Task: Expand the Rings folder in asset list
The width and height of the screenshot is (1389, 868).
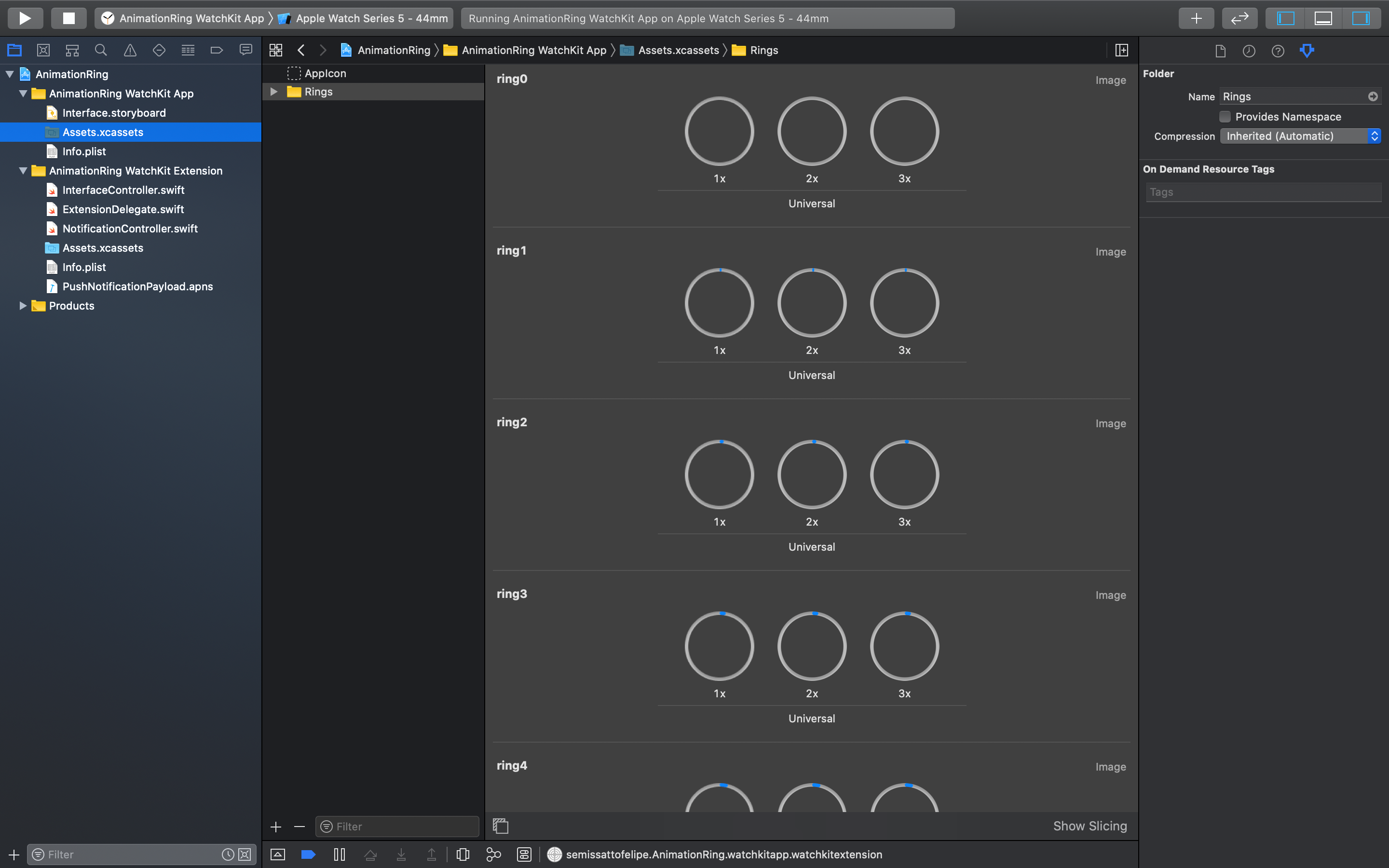Action: (x=274, y=92)
